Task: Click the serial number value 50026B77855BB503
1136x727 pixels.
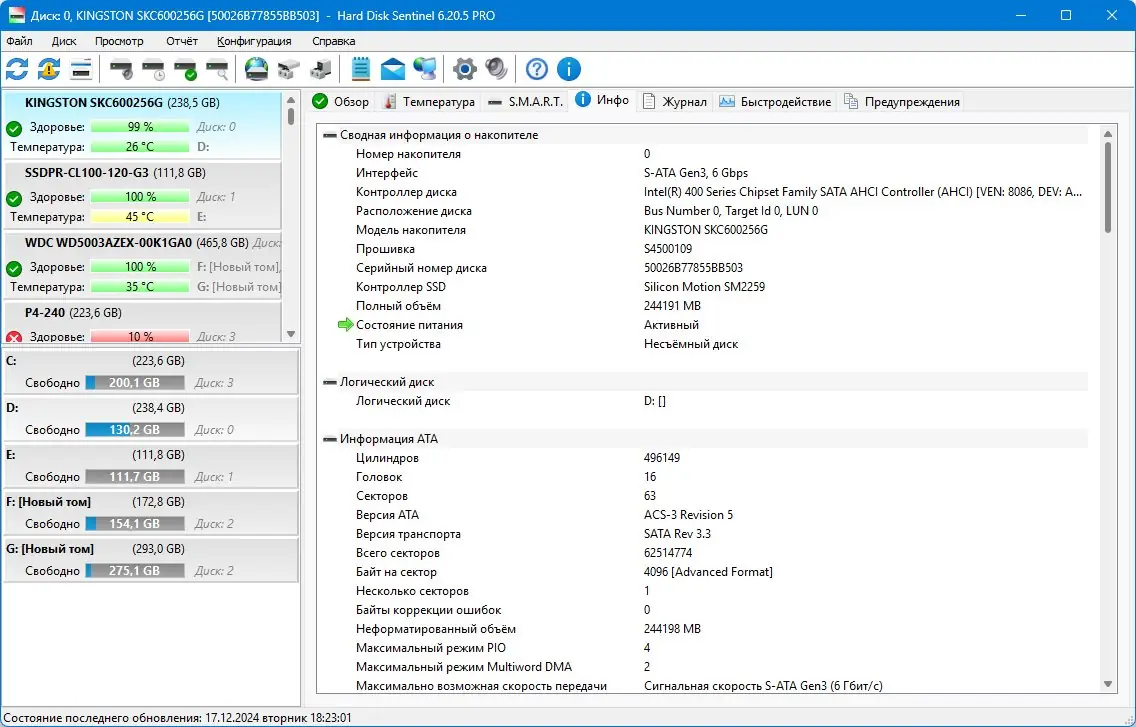Action: tap(693, 268)
